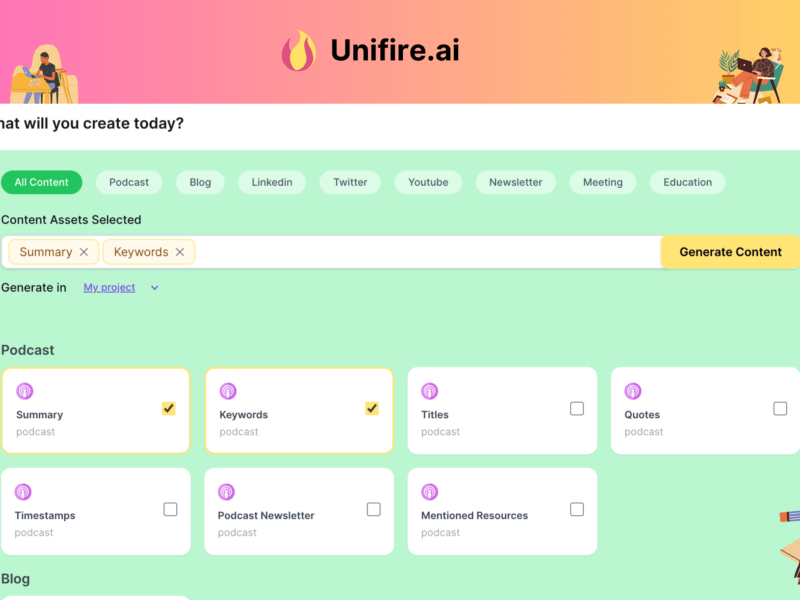Click the Summary card title text

(x=40, y=415)
